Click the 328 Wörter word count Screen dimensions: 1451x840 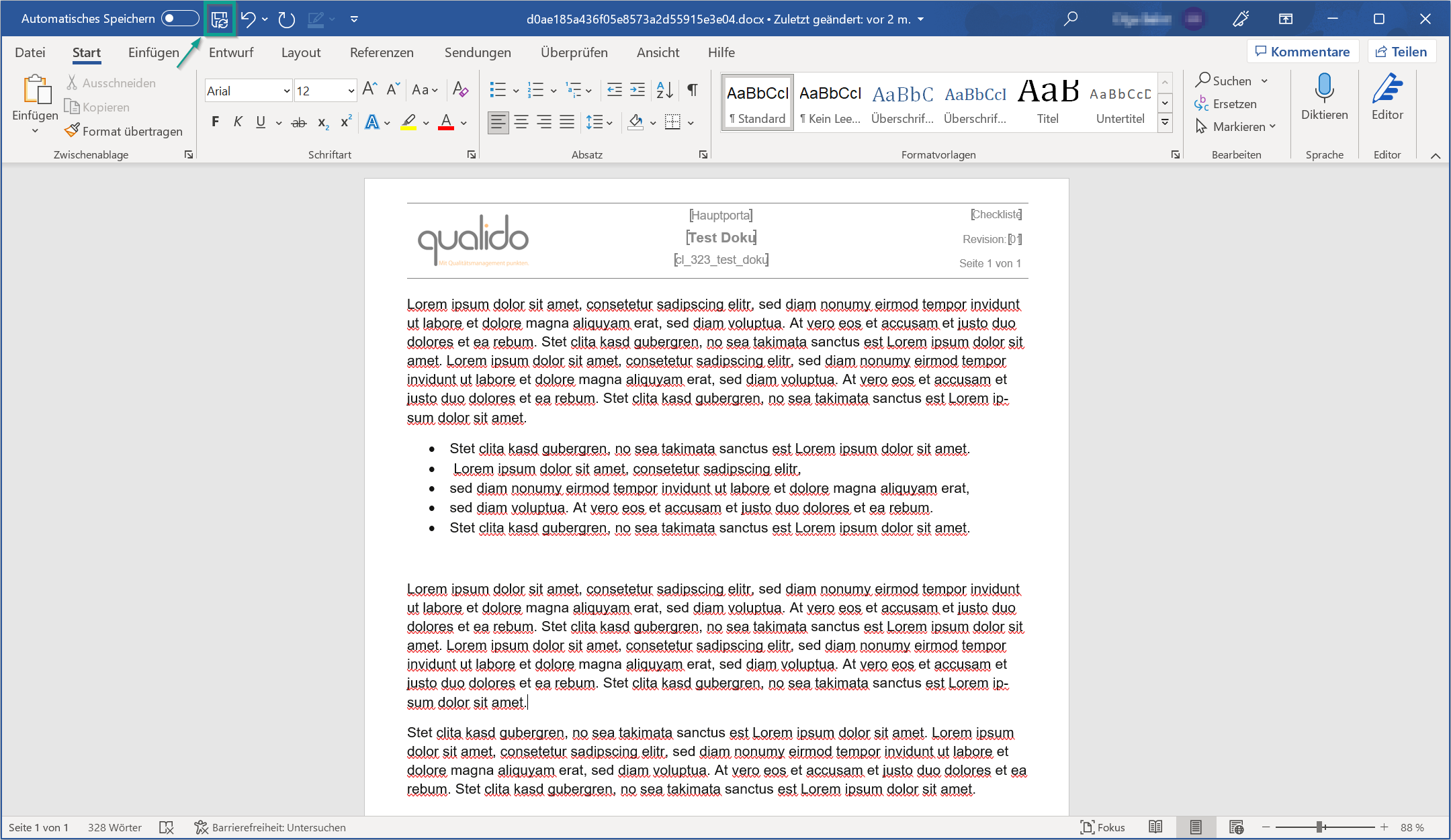click(115, 827)
